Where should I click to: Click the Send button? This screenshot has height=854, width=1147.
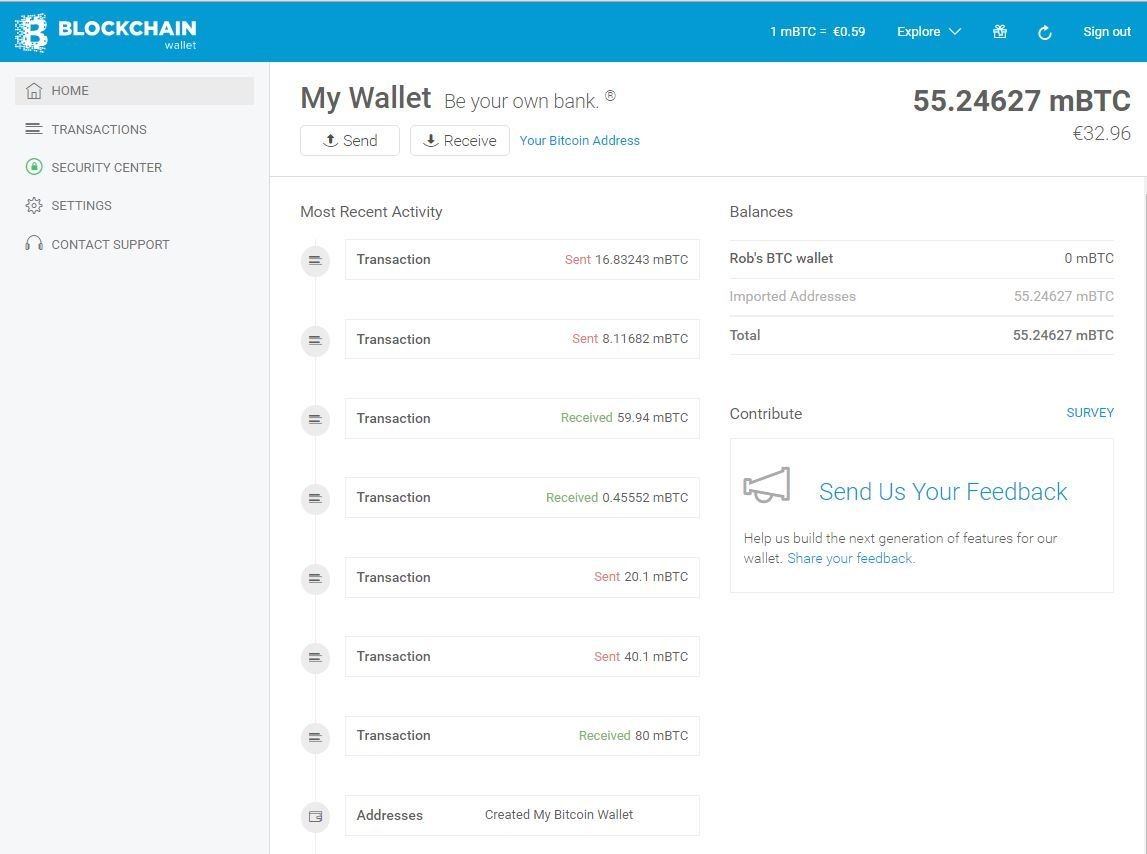click(350, 141)
